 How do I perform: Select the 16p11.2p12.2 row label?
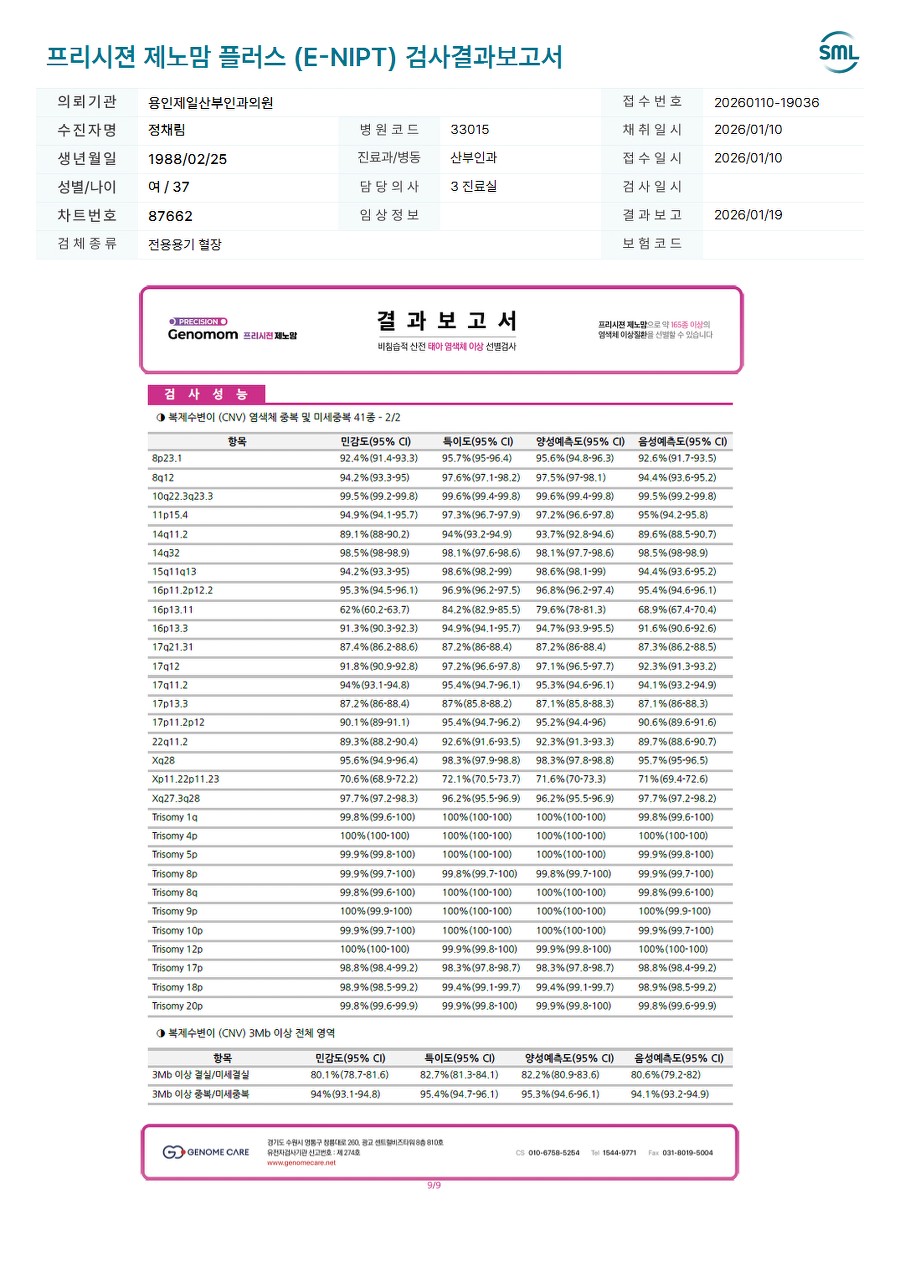pyautogui.click(x=182, y=590)
